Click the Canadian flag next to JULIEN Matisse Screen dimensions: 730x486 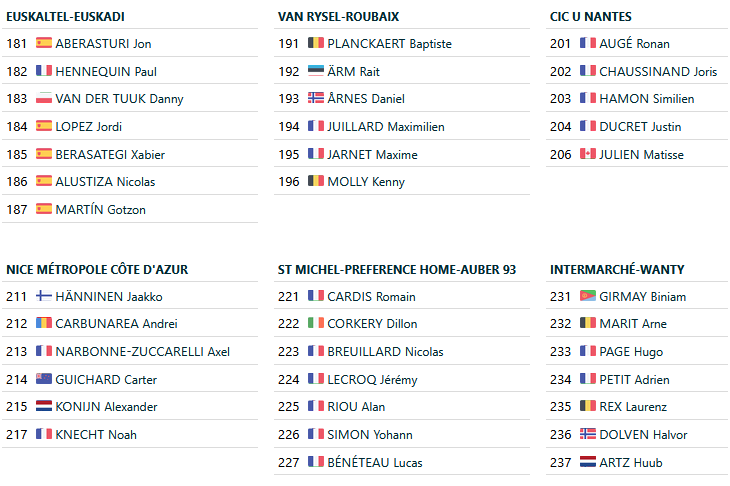(588, 155)
